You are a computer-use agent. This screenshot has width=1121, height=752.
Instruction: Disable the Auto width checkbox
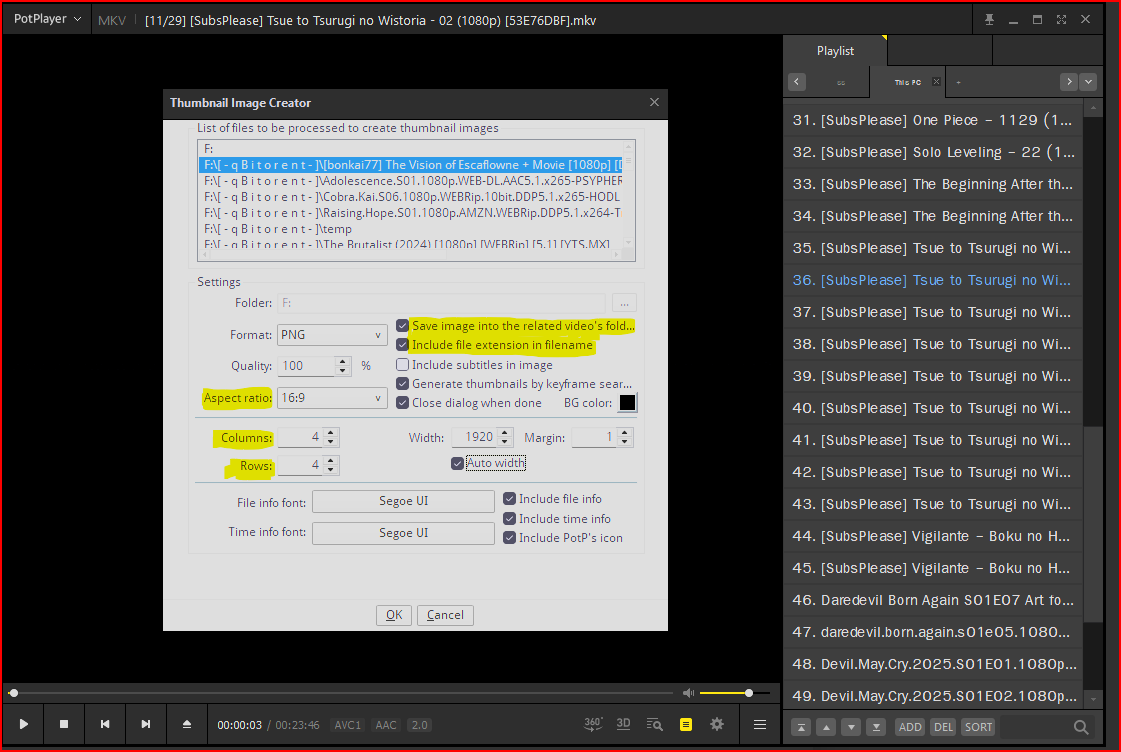click(x=457, y=463)
